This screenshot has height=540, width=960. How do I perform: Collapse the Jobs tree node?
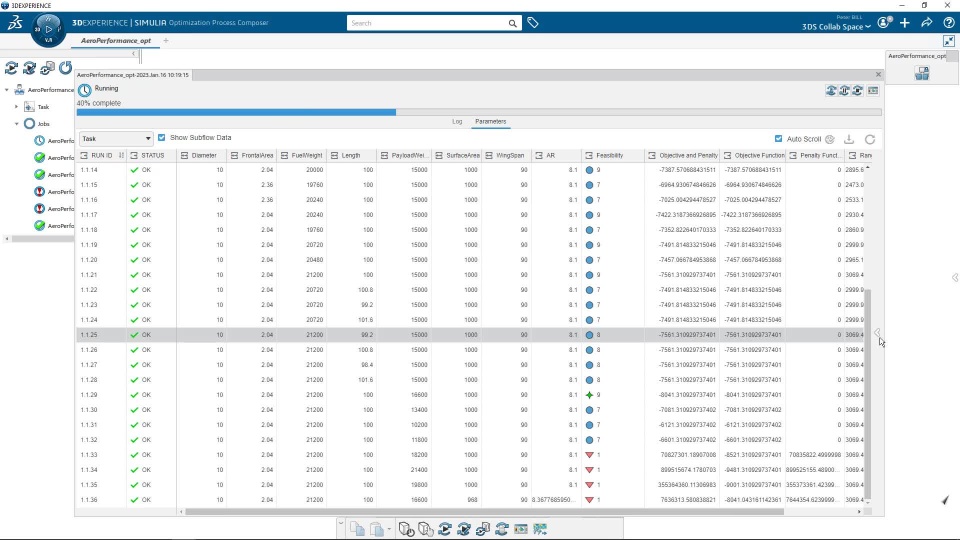17,124
